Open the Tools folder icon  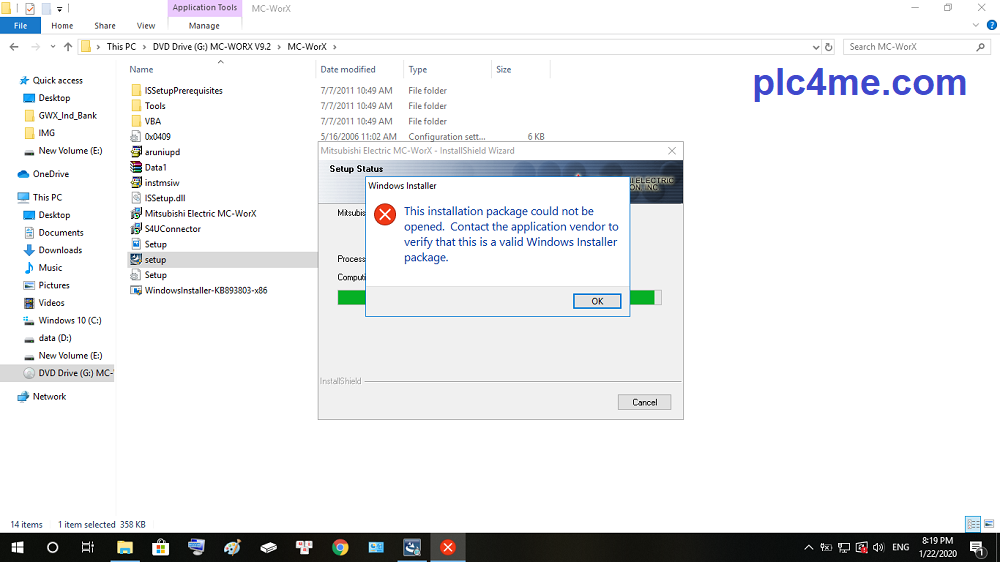pos(137,106)
